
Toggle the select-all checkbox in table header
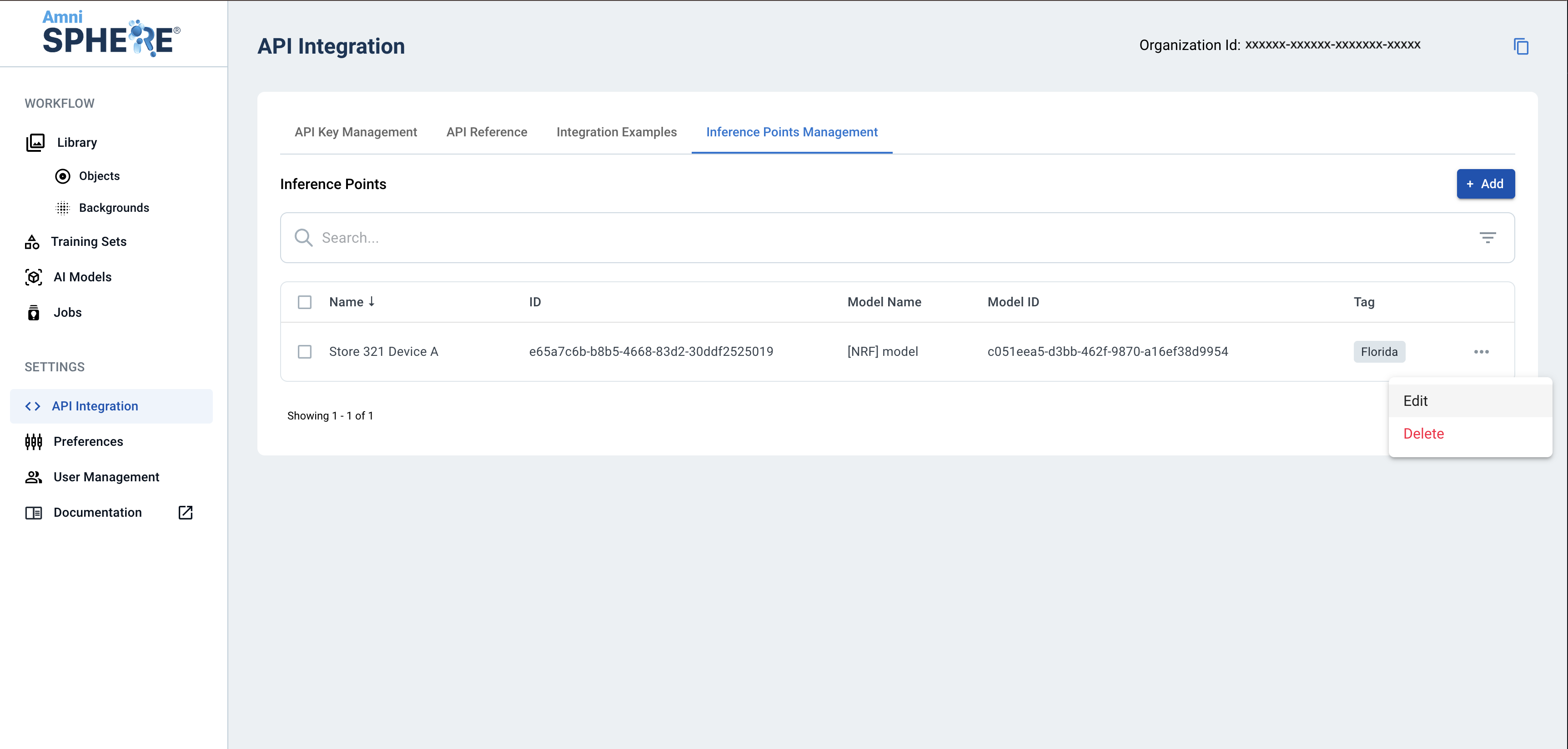[x=304, y=302]
